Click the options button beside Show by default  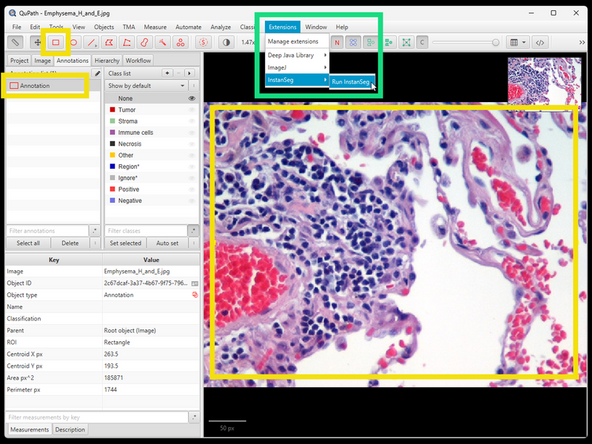[193, 86]
